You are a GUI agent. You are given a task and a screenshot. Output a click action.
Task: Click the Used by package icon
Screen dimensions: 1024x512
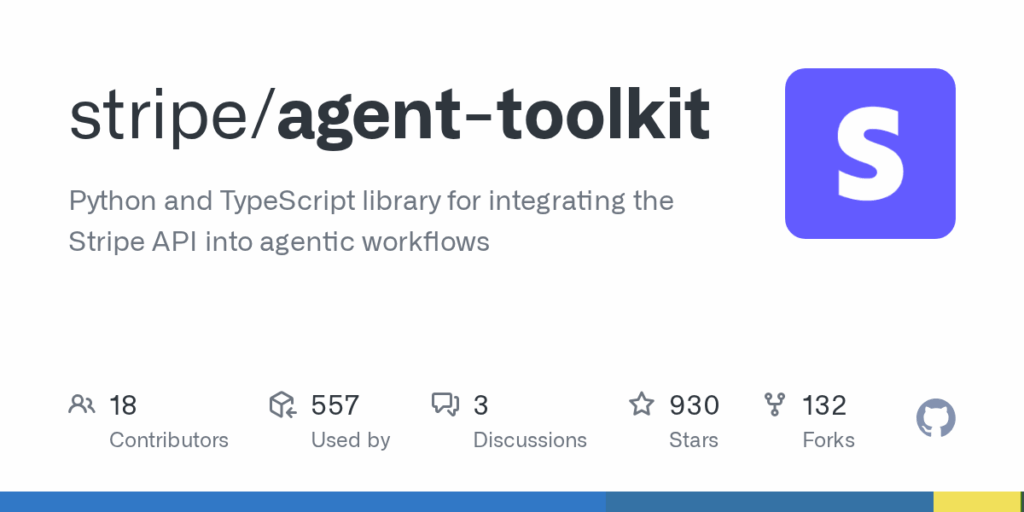283,405
